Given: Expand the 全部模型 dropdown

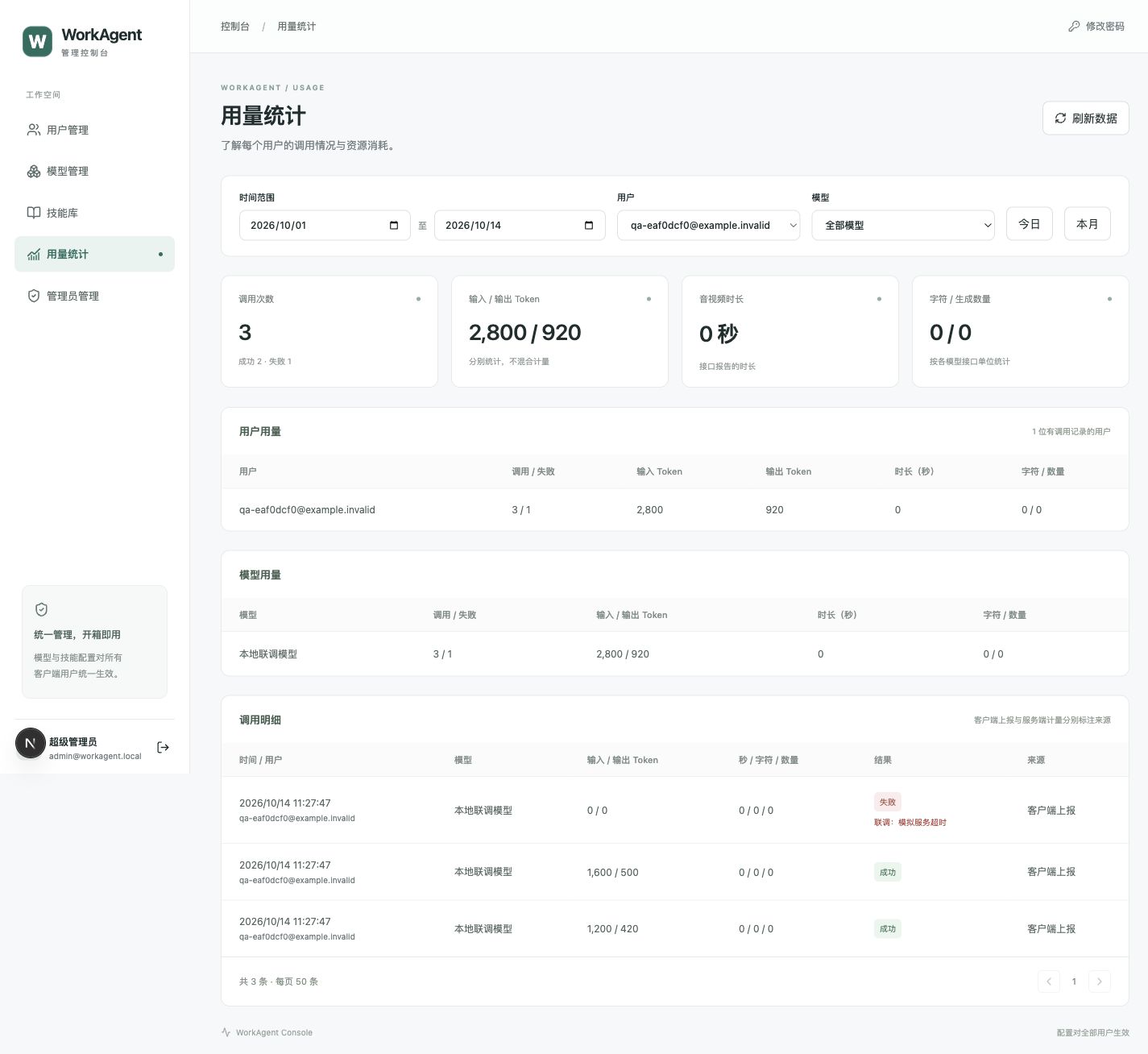Looking at the screenshot, I should click(x=903, y=225).
